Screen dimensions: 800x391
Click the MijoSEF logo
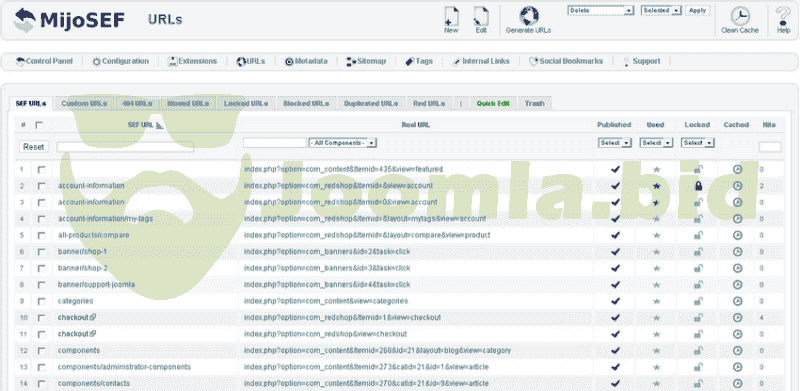click(68, 20)
